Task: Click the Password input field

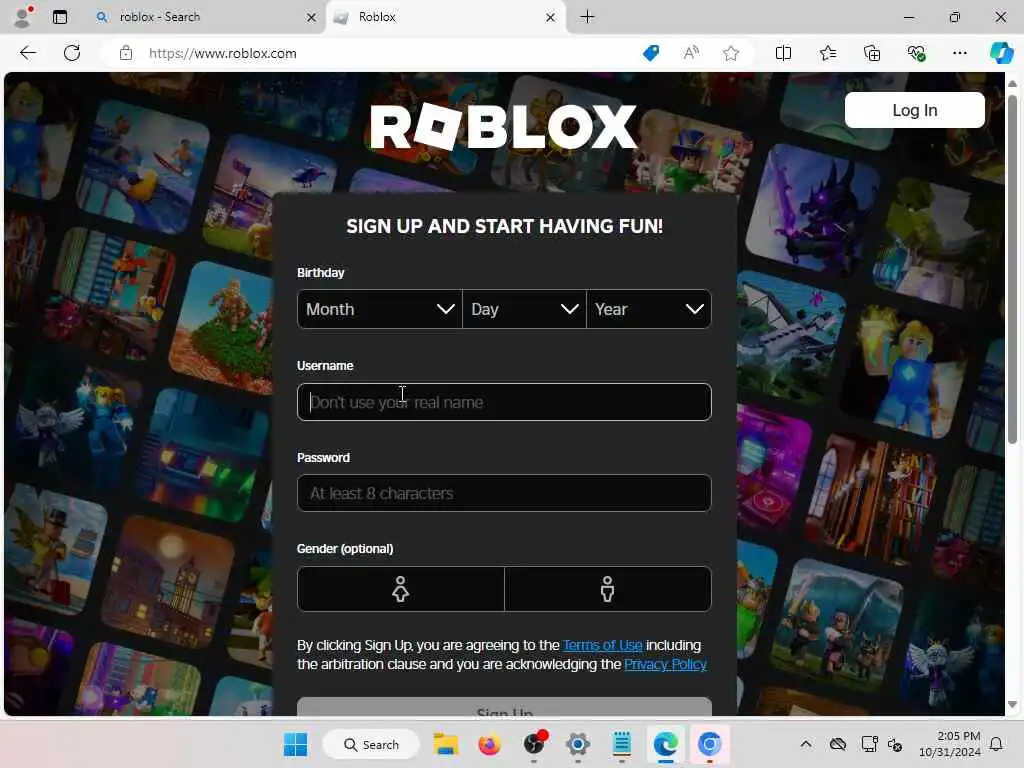Action: 504,493
